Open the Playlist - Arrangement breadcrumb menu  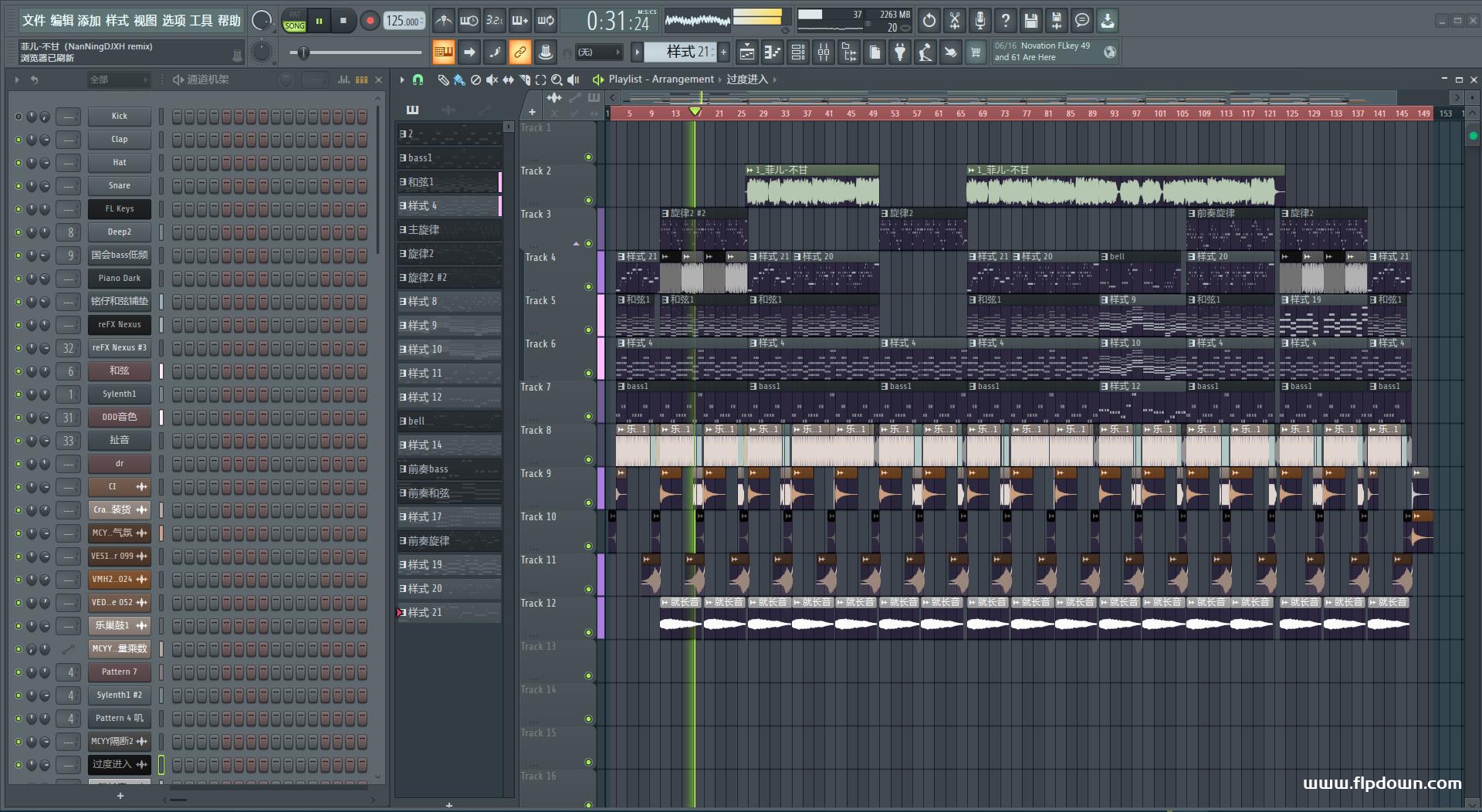(x=661, y=80)
